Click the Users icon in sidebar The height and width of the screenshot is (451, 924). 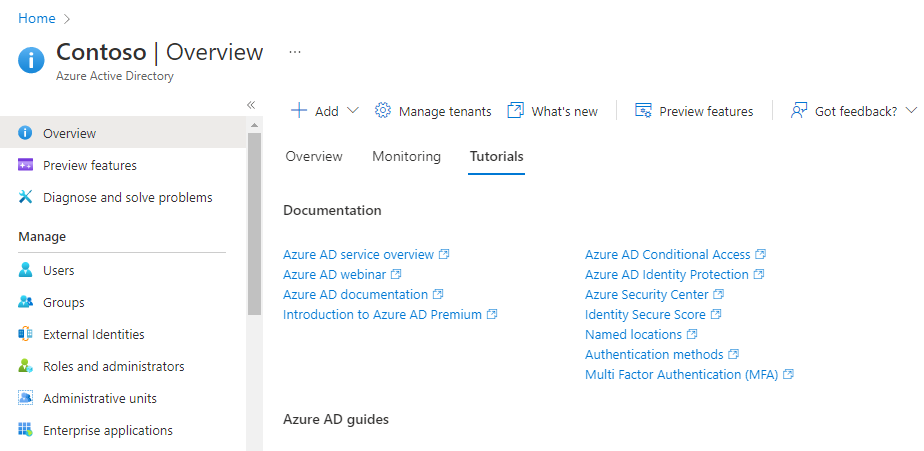[x=26, y=271]
